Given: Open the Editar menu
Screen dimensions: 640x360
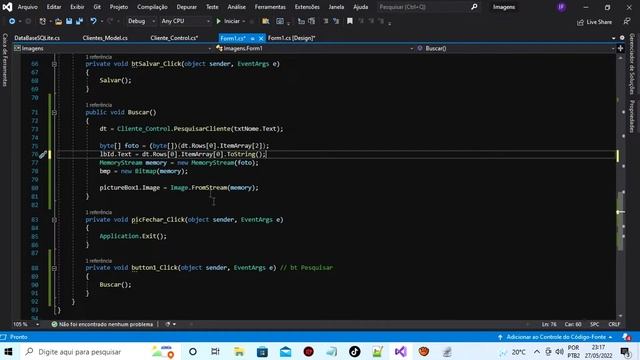Looking at the screenshot, I should point(53,7).
